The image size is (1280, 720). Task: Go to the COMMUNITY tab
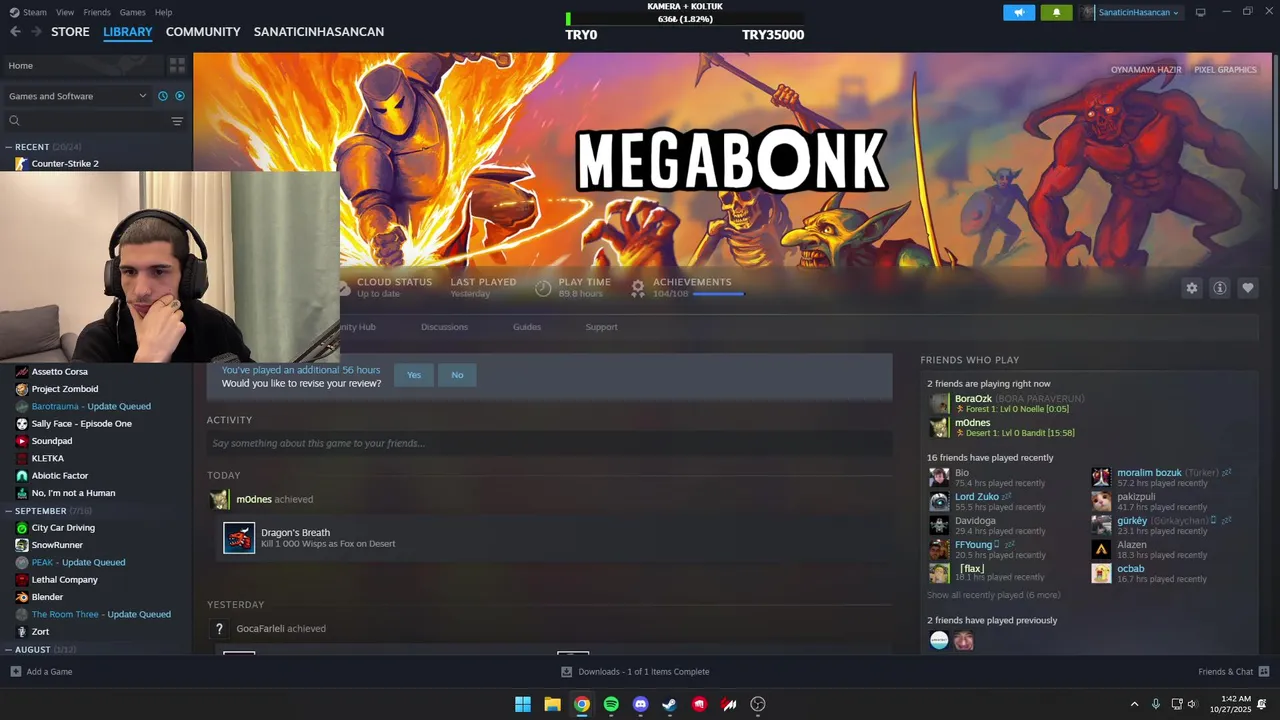[203, 32]
